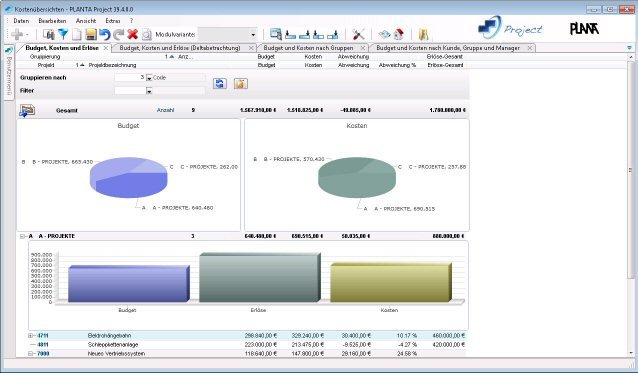Delete using the red X icon
This screenshot has height=373, width=638.
tap(133, 35)
